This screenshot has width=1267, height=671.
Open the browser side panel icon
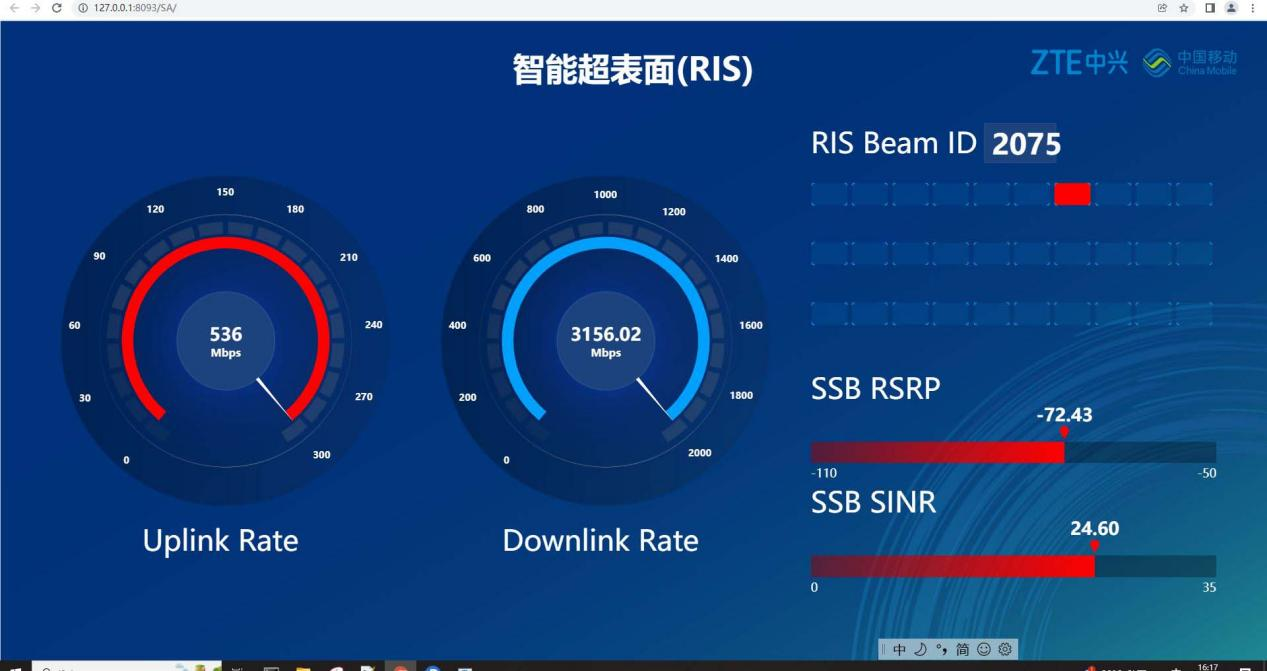pos(1210,8)
